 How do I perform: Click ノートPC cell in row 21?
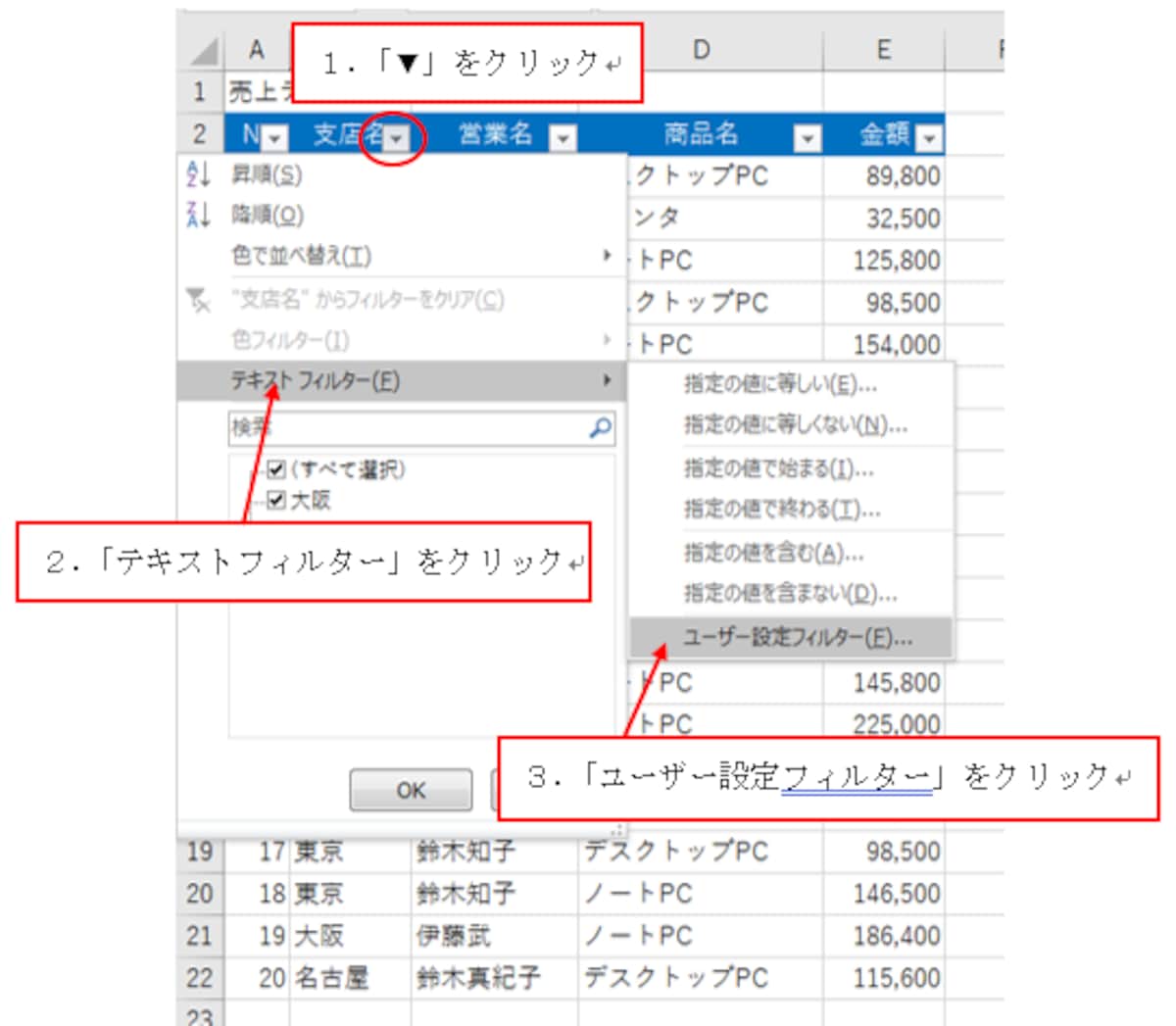click(x=701, y=935)
